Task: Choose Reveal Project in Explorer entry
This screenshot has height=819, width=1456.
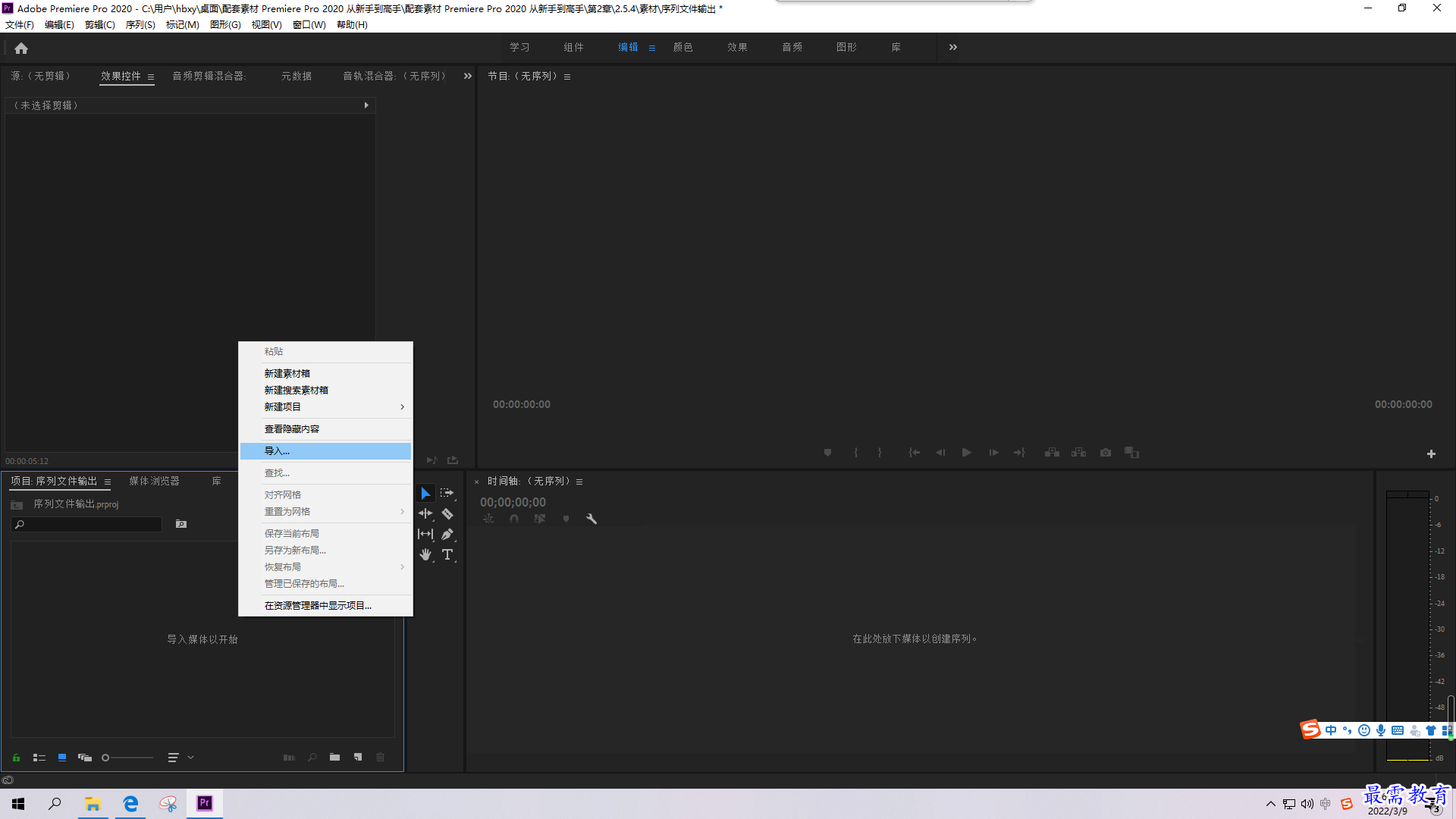Action: (x=326, y=606)
